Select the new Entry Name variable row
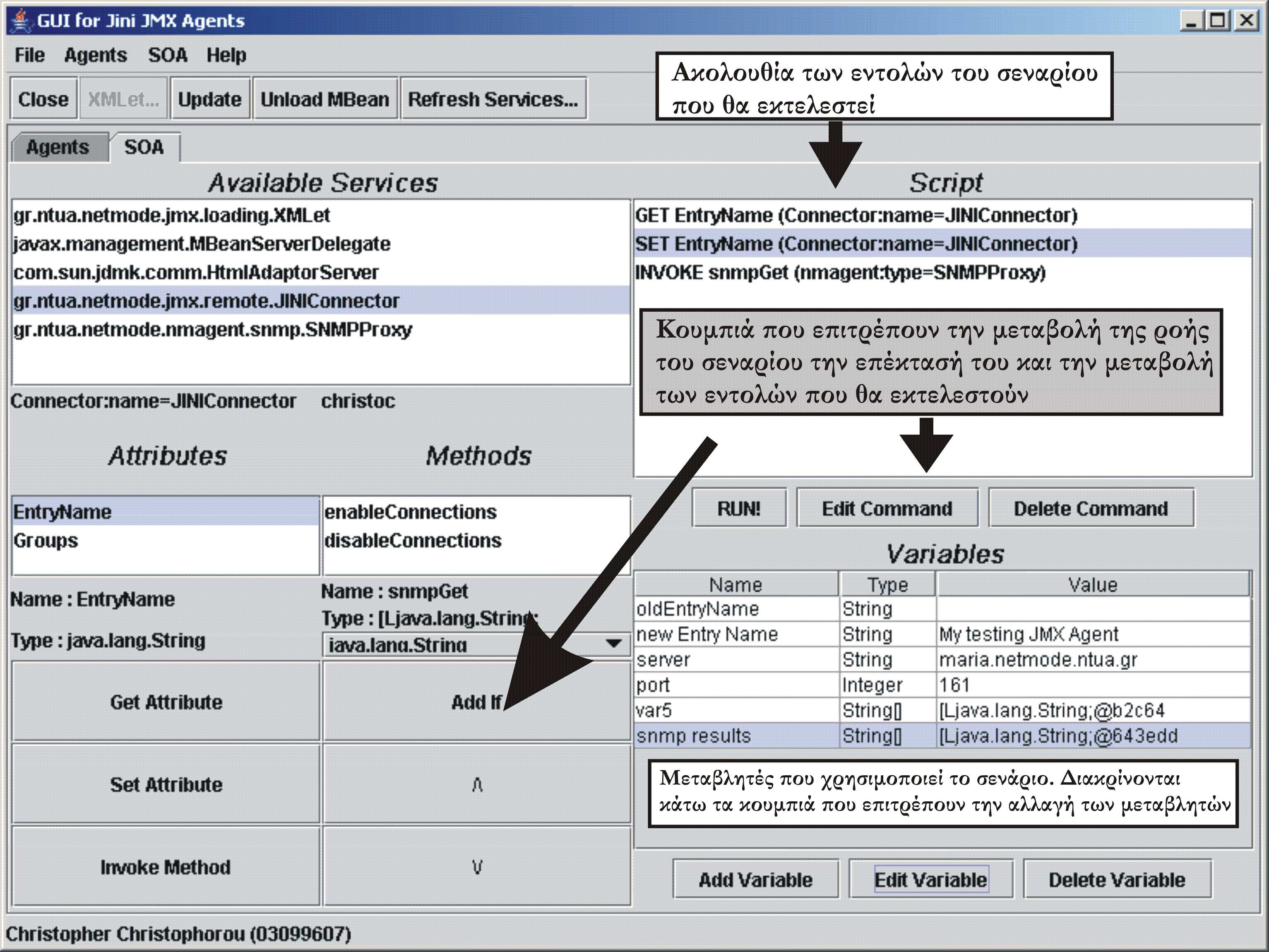 [942, 634]
